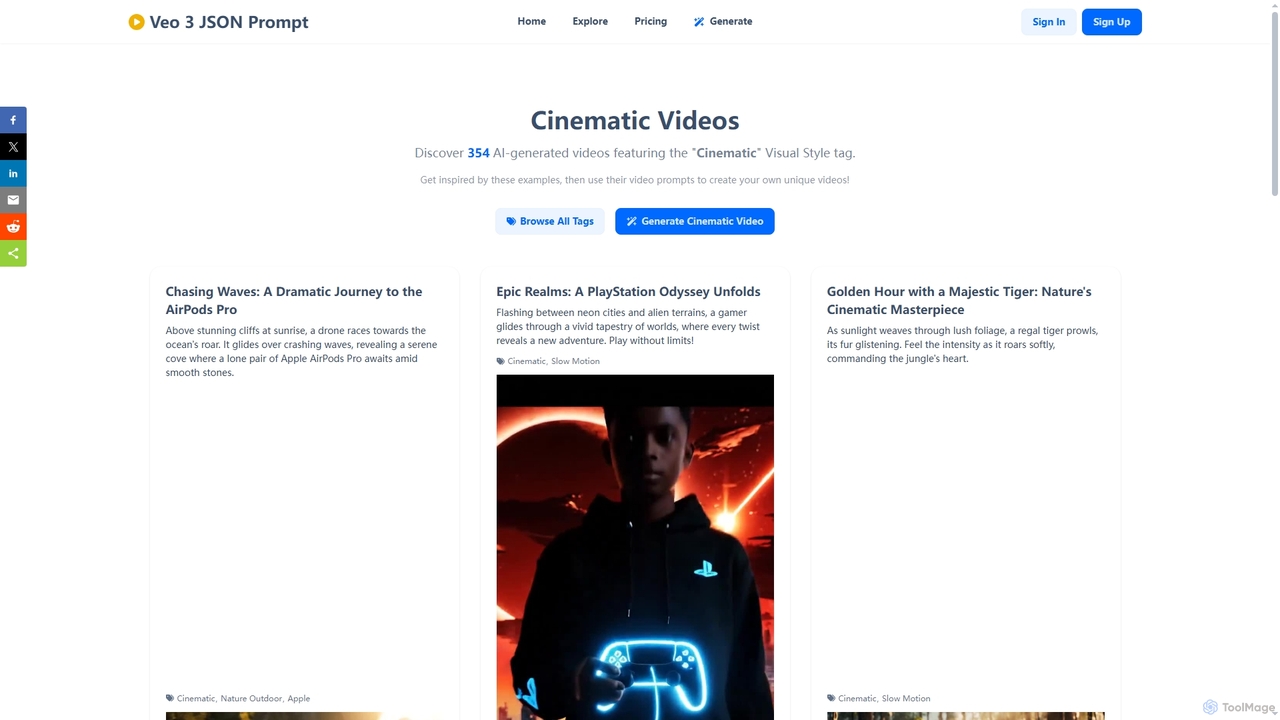
Task: Click the Golden Hour tiger description text
Action: pos(962,344)
